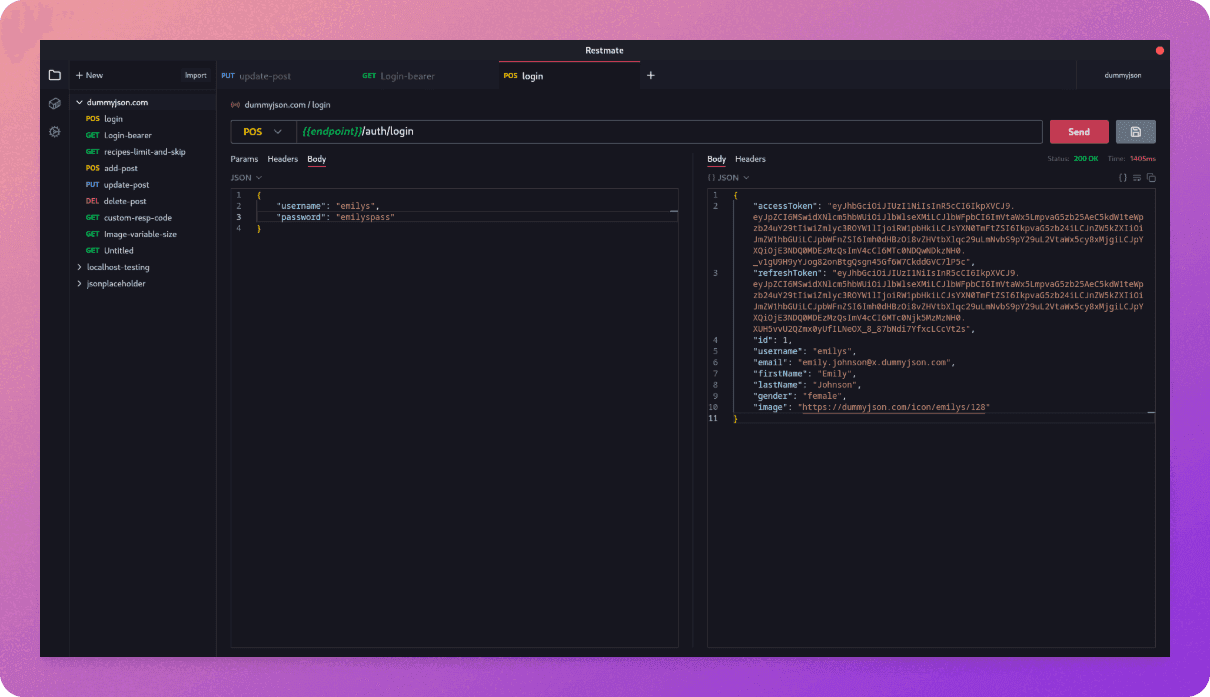This screenshot has height=697, width=1210.
Task: Switch to the Headers request tab
Action: 283,159
